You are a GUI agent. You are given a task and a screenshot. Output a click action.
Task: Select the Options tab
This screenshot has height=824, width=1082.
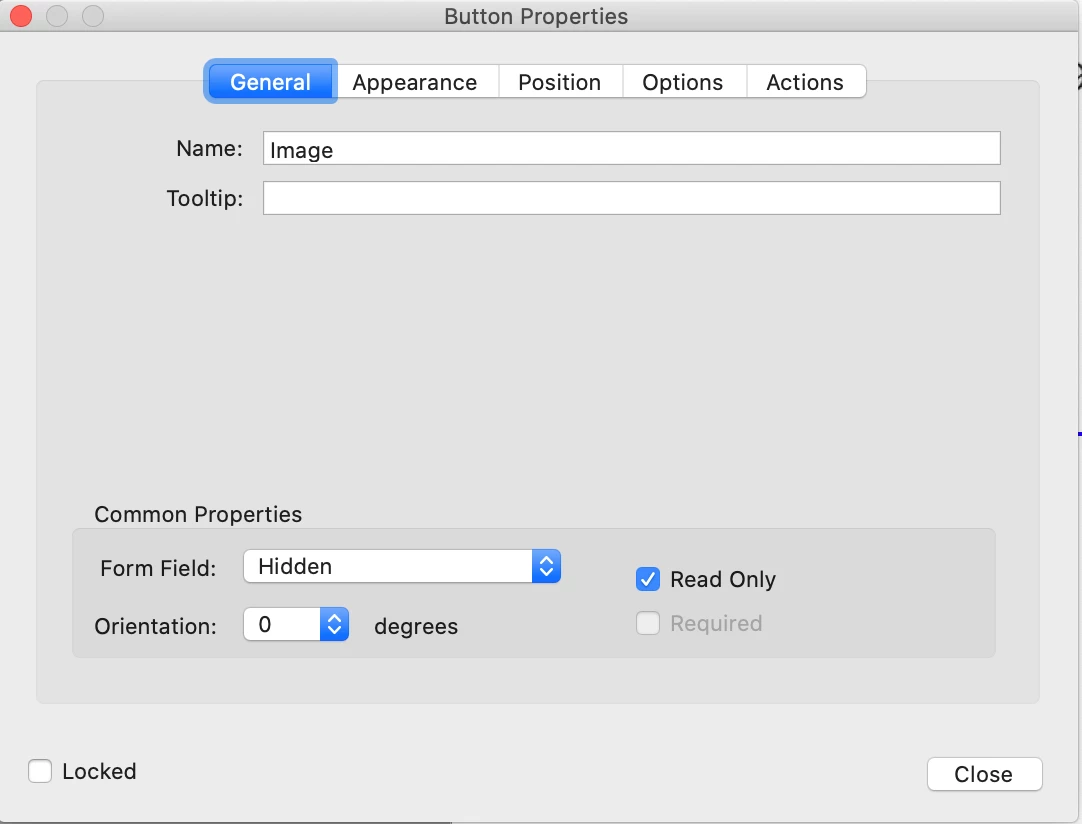[x=682, y=82]
